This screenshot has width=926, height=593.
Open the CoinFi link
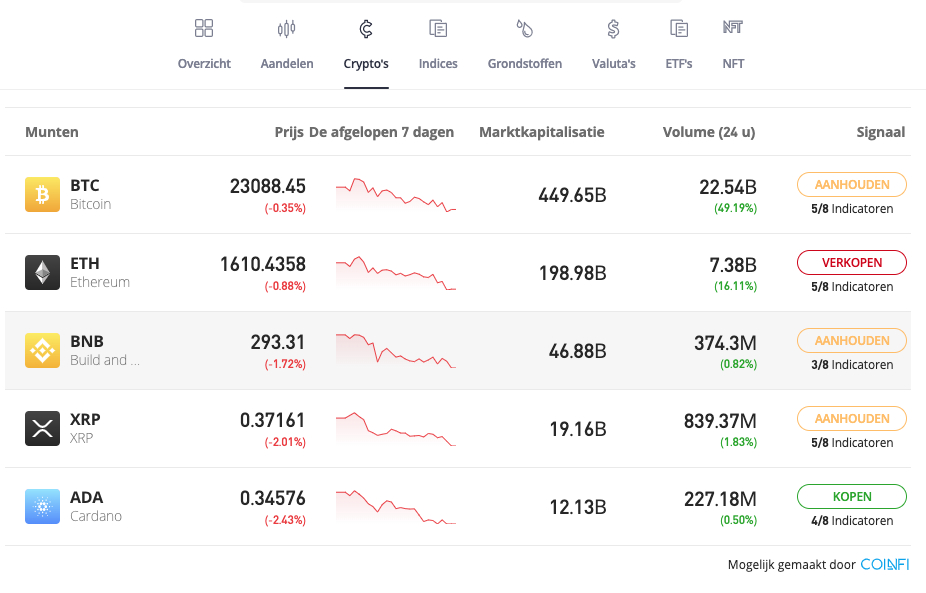click(x=885, y=565)
